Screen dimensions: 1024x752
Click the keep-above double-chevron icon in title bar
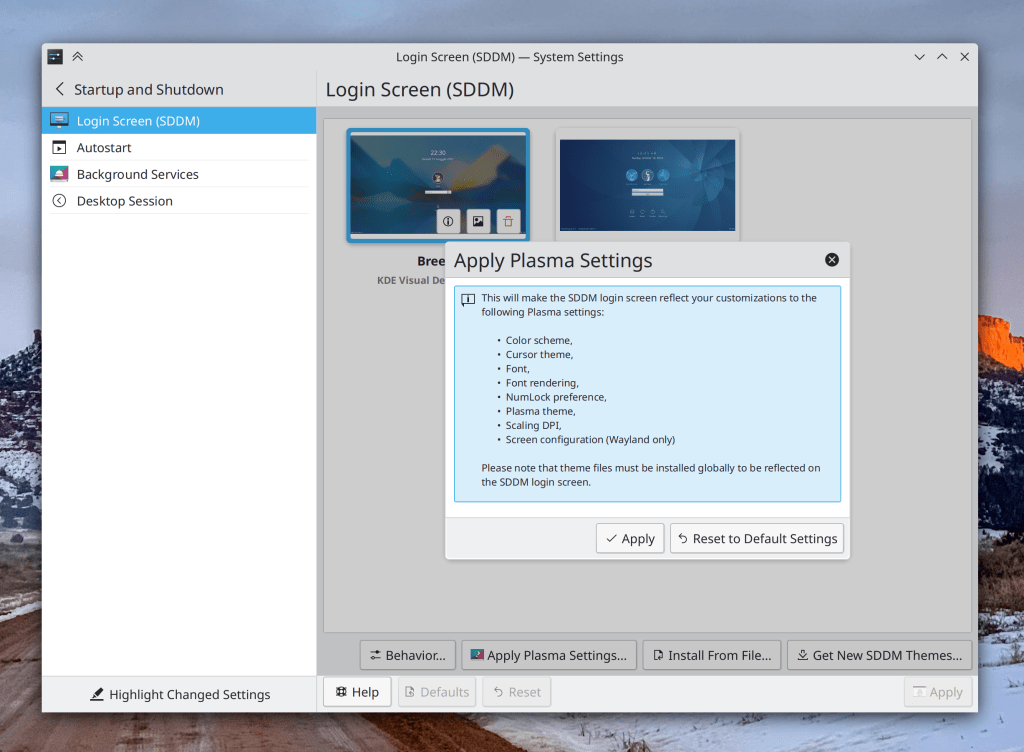78,57
